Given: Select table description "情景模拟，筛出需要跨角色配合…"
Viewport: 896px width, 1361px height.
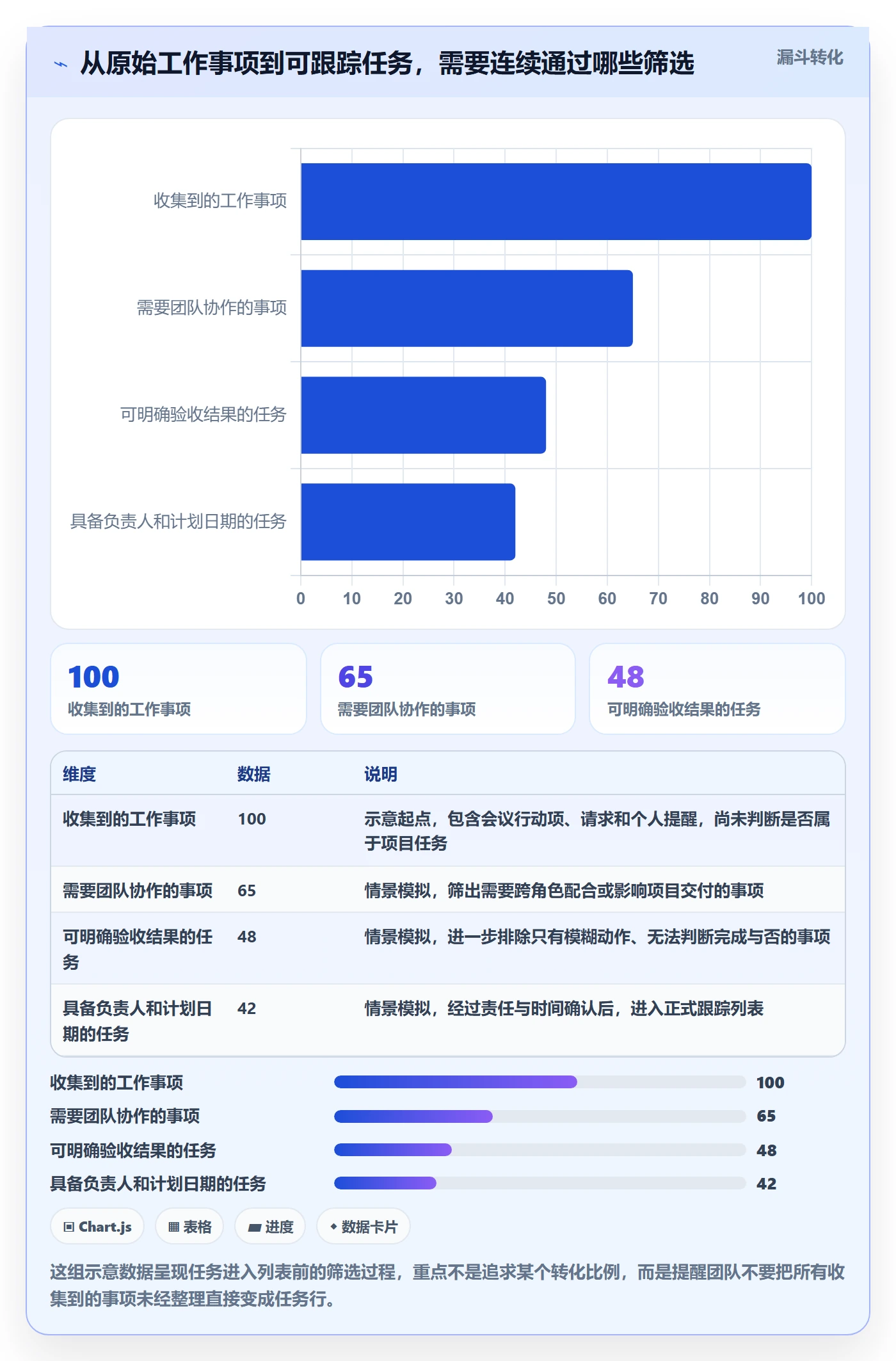Looking at the screenshot, I should click(x=564, y=890).
